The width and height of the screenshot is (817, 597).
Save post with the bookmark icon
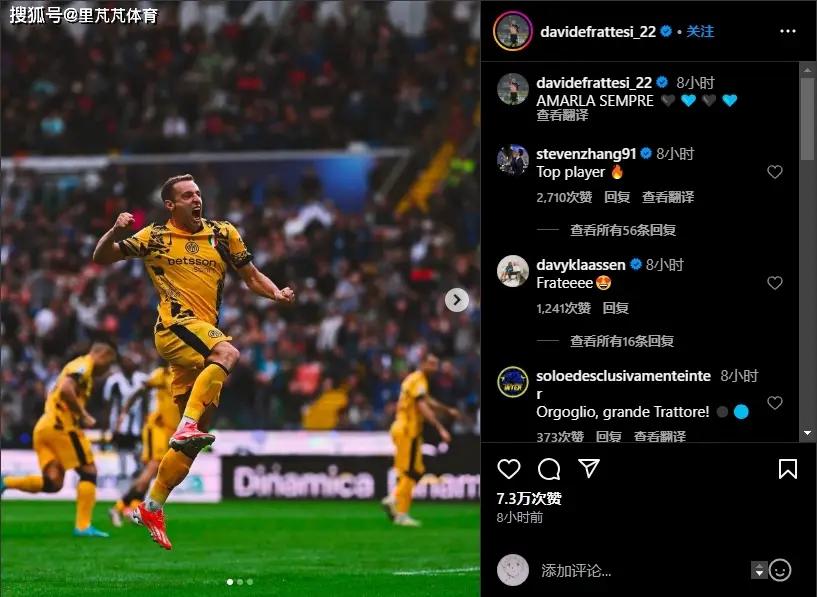pyautogui.click(x=787, y=469)
